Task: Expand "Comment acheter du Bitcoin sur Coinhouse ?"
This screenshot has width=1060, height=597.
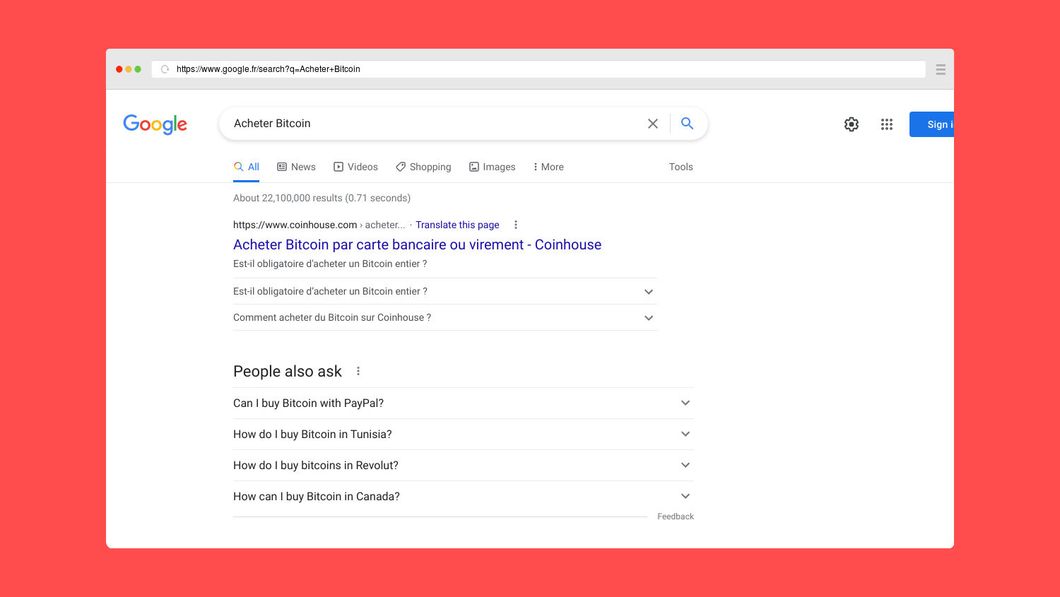Action: pos(445,318)
